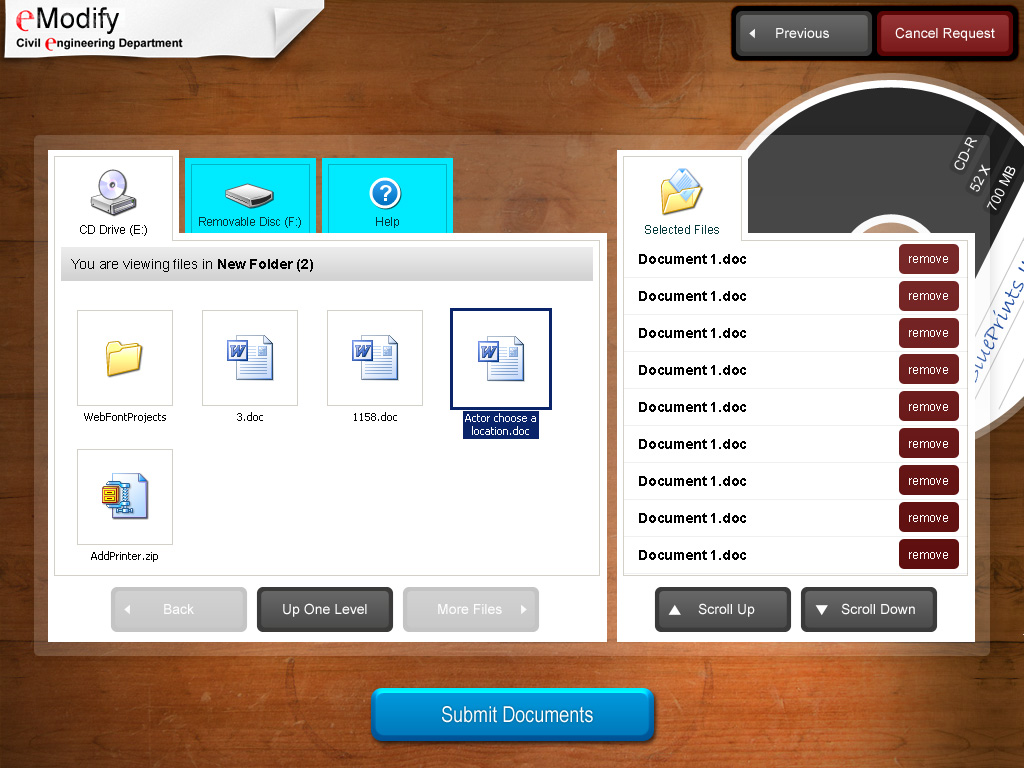Click the eModify logo
This screenshot has width=1024, height=768.
tap(67, 20)
